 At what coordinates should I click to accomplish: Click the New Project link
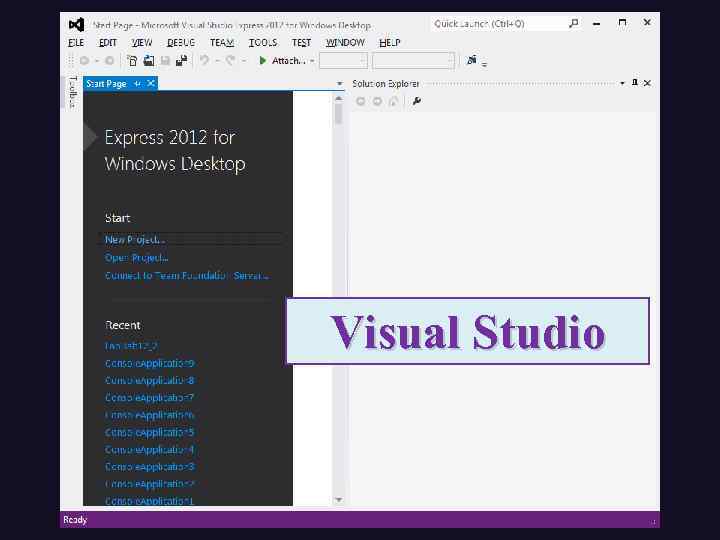coord(135,240)
